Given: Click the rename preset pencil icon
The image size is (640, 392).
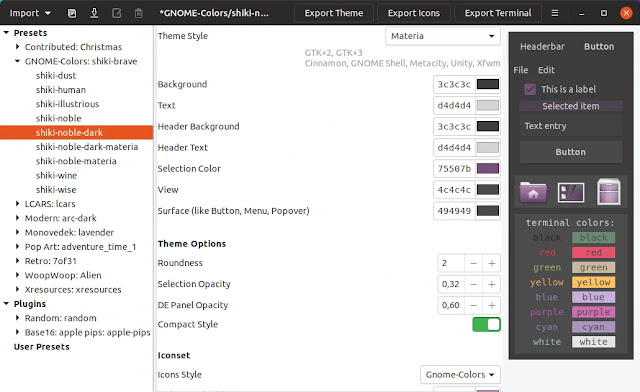Looking at the screenshot, I should pos(117,13).
